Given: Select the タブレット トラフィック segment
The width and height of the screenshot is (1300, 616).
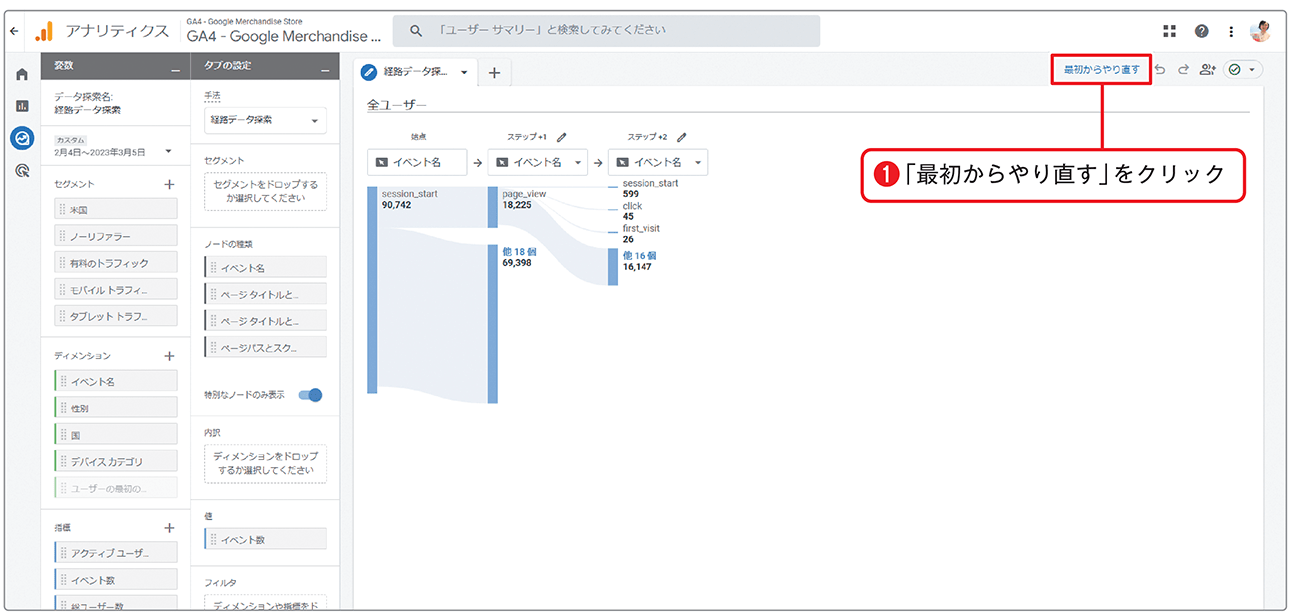Looking at the screenshot, I should [x=117, y=316].
